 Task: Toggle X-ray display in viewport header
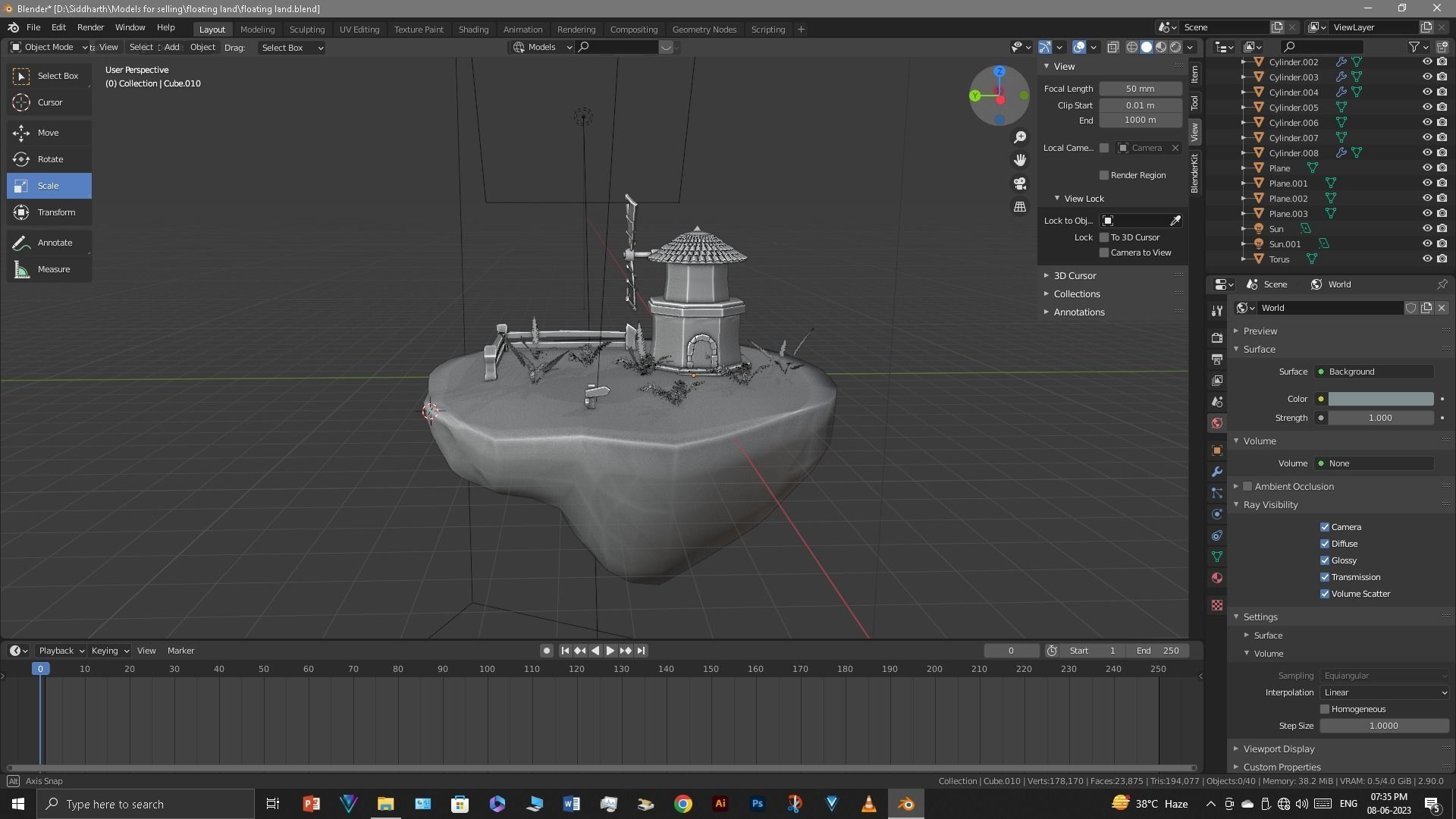point(1112,47)
